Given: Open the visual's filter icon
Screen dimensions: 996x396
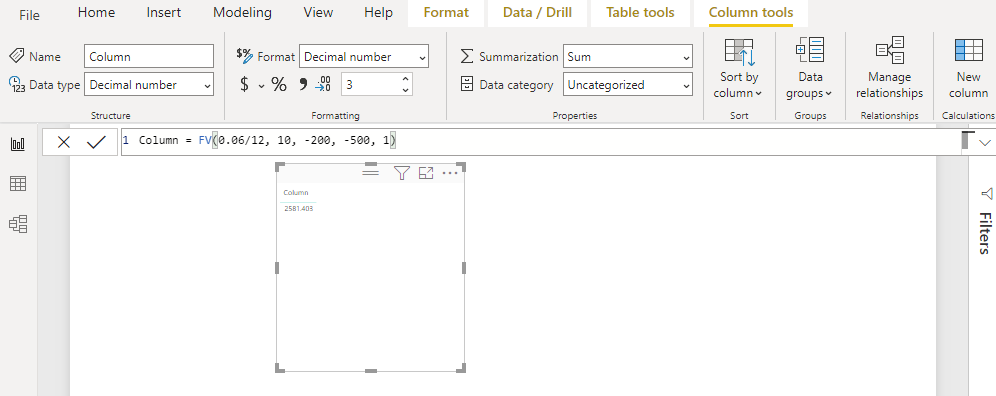Looking at the screenshot, I should [x=401, y=173].
